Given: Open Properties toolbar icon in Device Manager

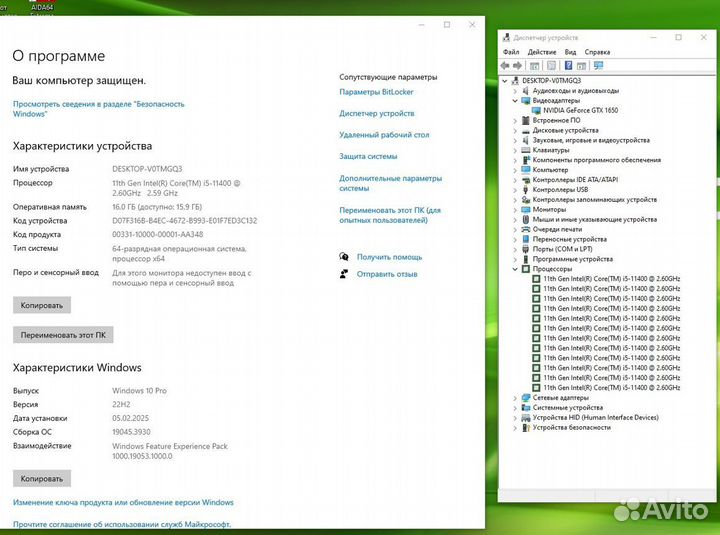Looking at the screenshot, I should point(551,66).
